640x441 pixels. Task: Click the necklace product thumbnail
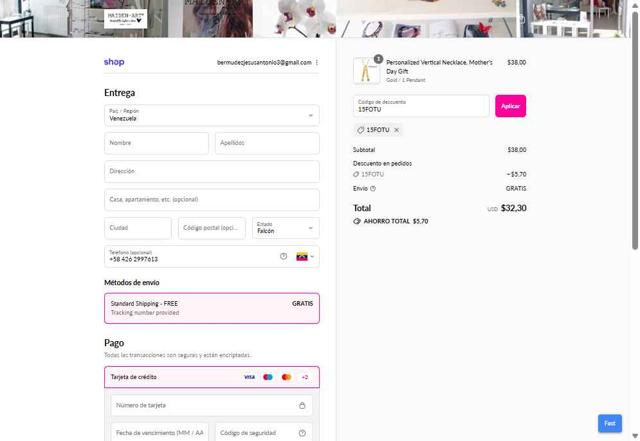click(366, 71)
